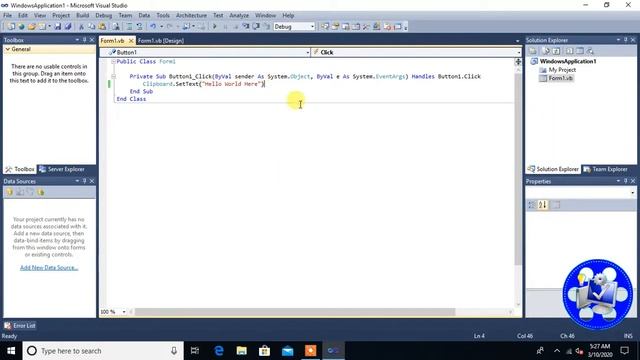
Task: Pin the Properties panel auto-hide icon
Action: pos(625,181)
